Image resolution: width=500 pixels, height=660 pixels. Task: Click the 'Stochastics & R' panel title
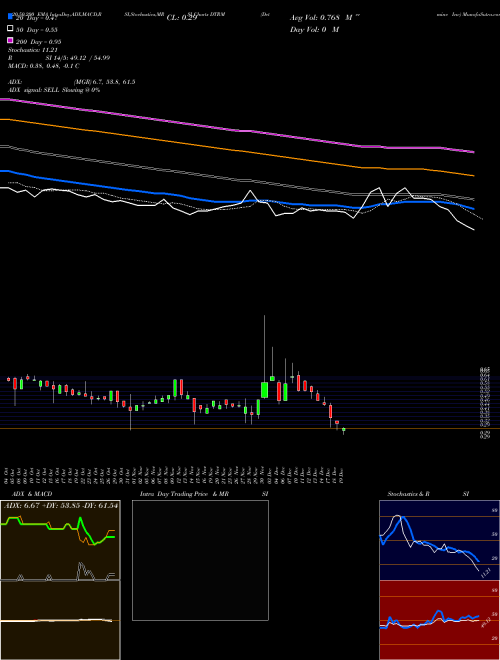409,494
